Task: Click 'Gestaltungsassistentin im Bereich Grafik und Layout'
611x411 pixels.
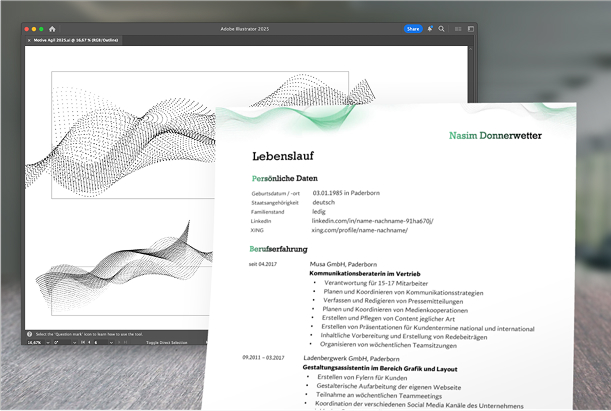Action: tap(380, 368)
